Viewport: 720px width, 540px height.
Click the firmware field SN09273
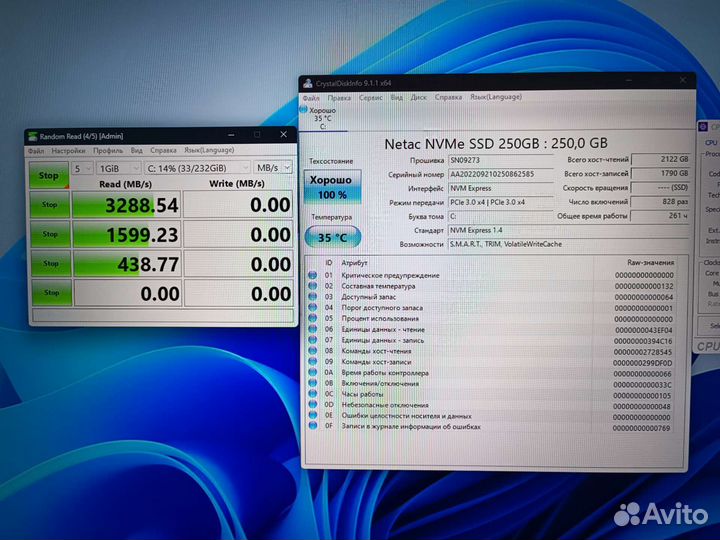[x=501, y=160]
